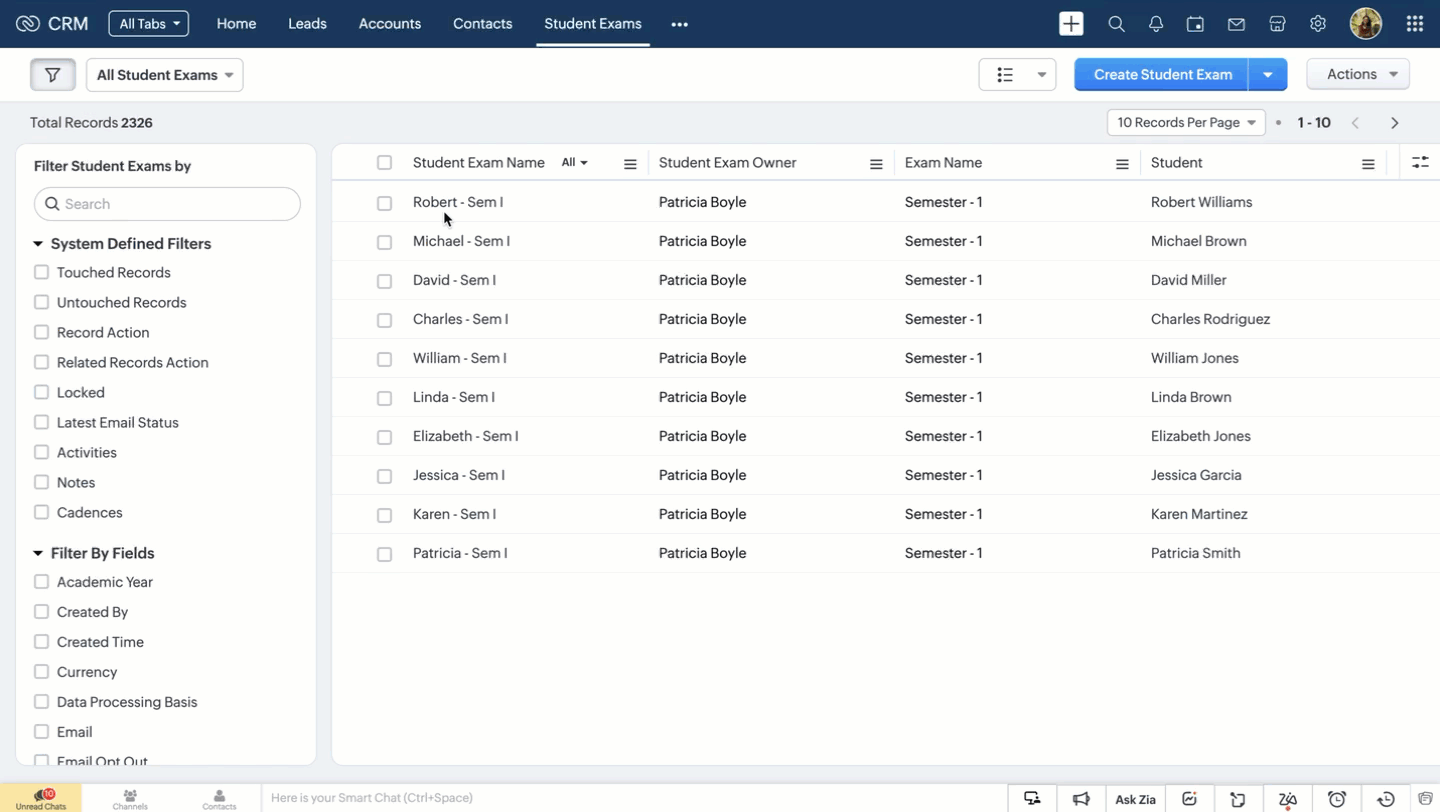The height and width of the screenshot is (812, 1440).
Task: Switch to the Contacts tab
Action: point(482,24)
